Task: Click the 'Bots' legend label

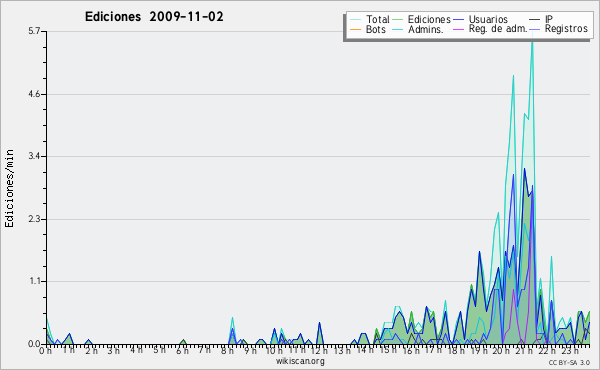Action: (375, 29)
